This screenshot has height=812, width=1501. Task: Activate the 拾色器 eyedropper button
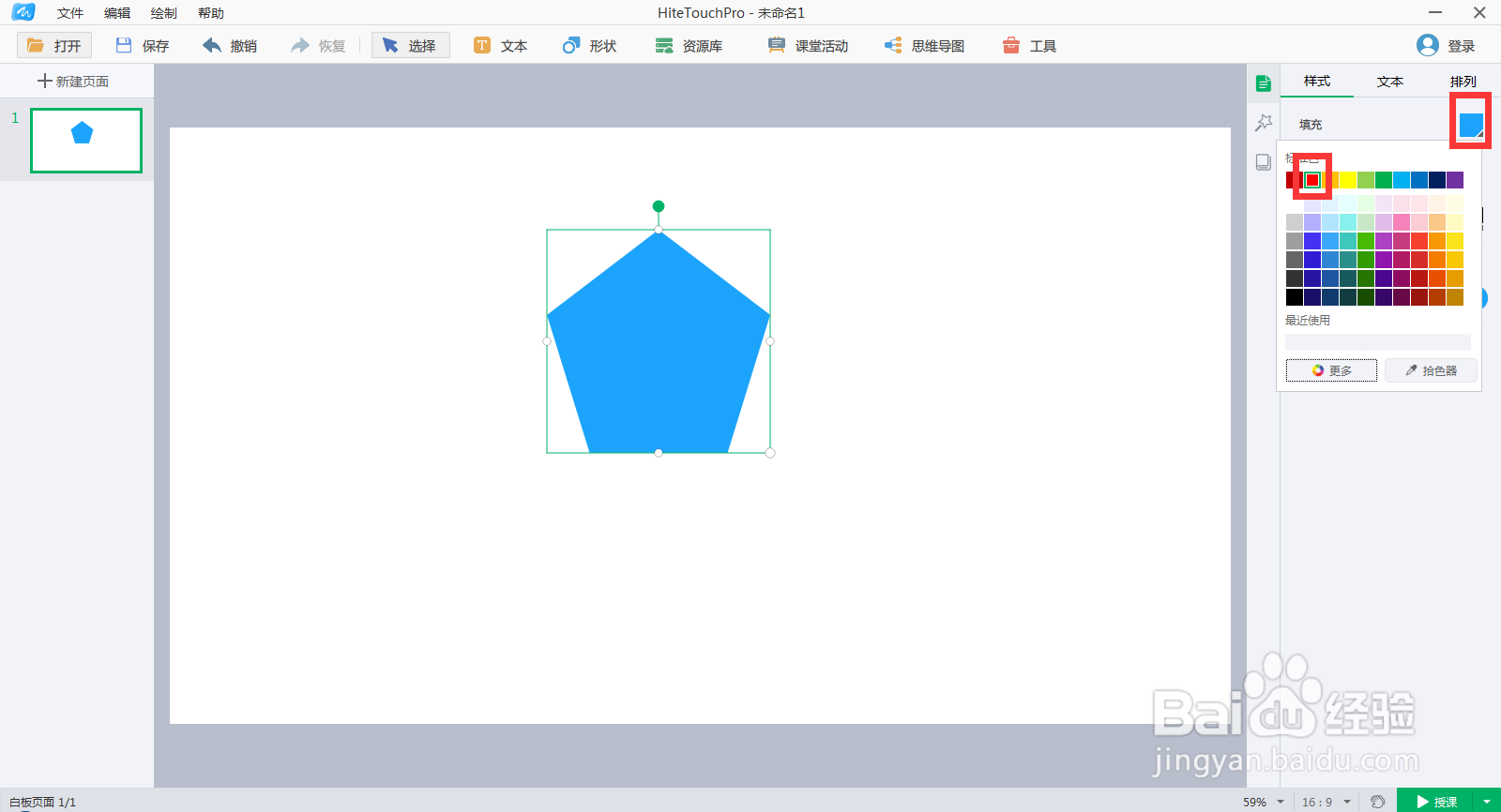tap(1431, 370)
